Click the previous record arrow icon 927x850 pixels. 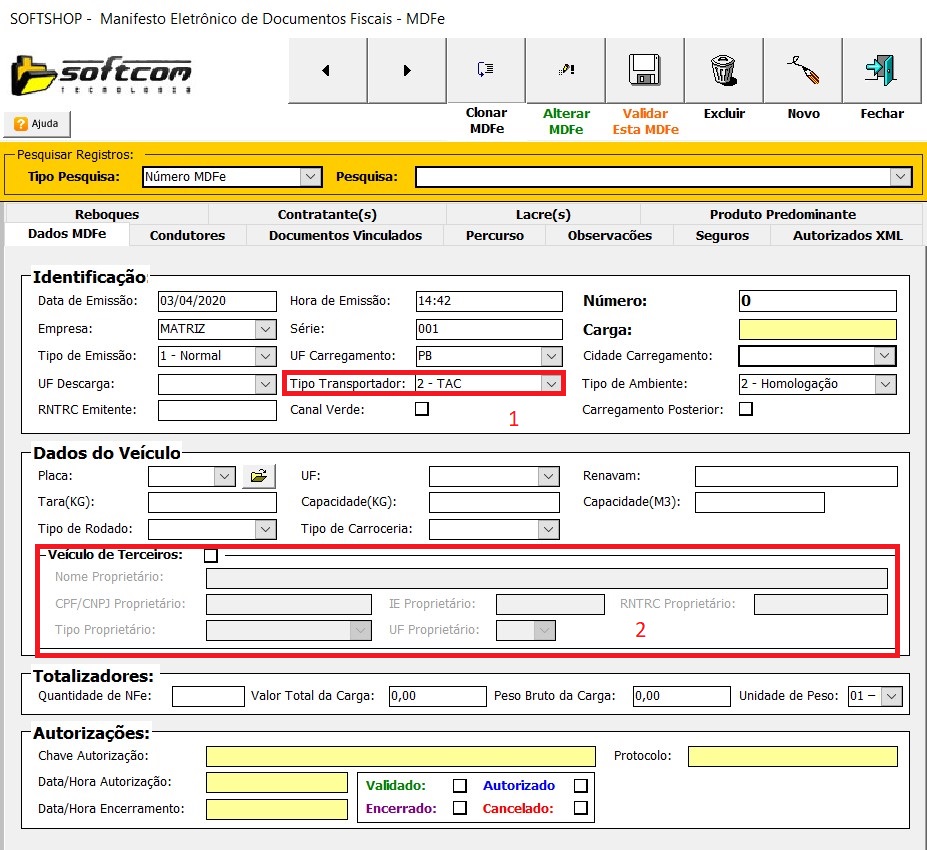pyautogui.click(x=327, y=70)
